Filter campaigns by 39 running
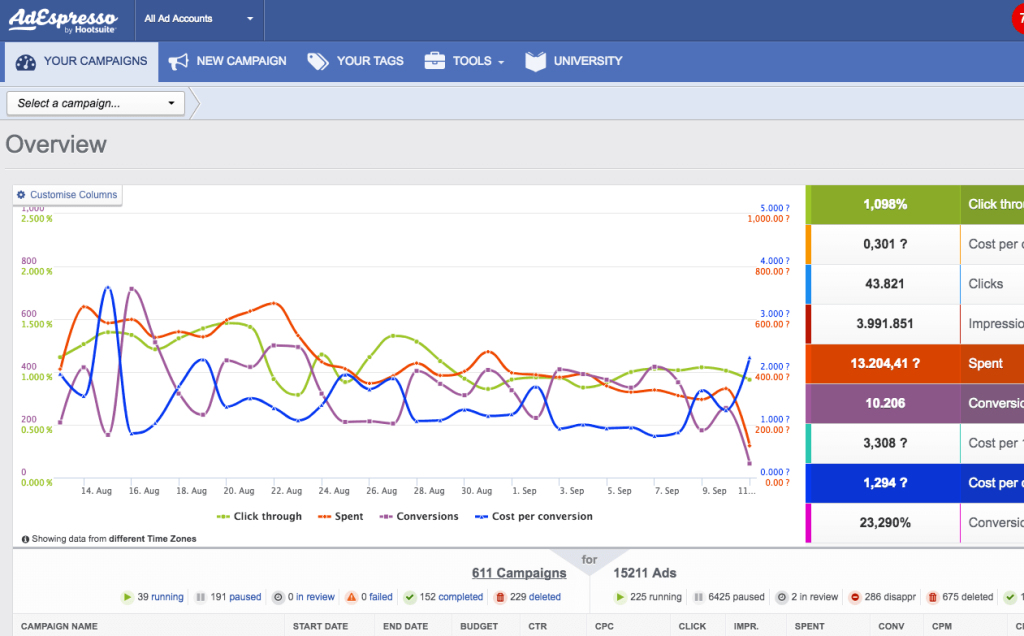1024x636 pixels. (160, 597)
